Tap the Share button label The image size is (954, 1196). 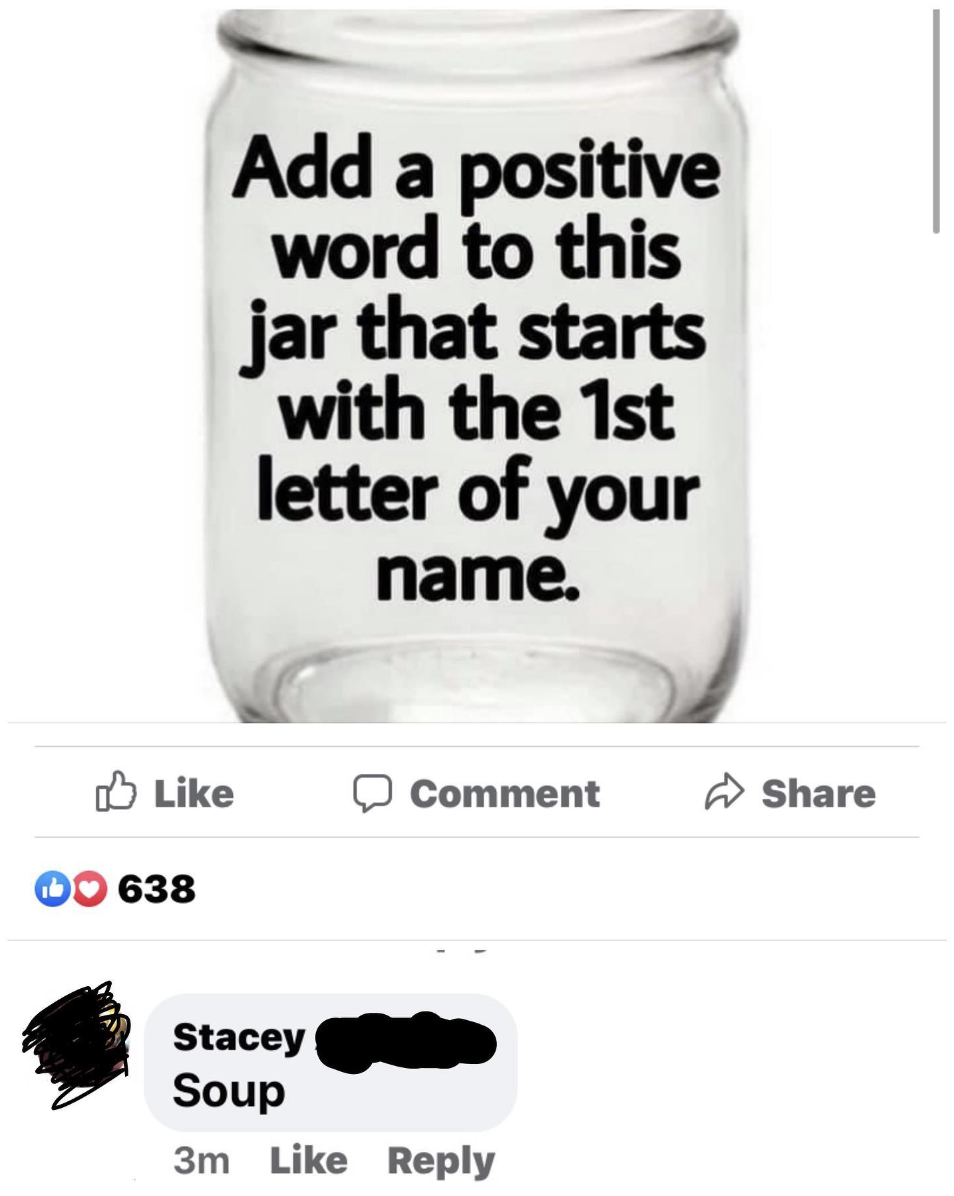click(818, 793)
